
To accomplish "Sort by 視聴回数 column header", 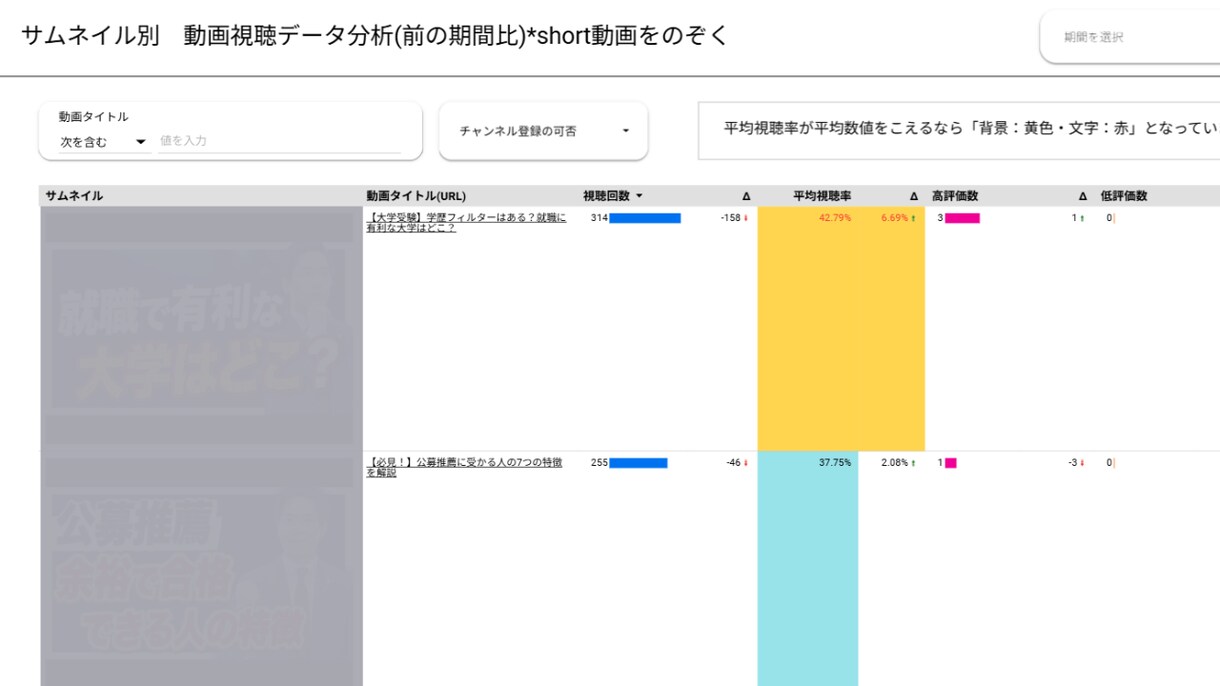I will tap(606, 196).
